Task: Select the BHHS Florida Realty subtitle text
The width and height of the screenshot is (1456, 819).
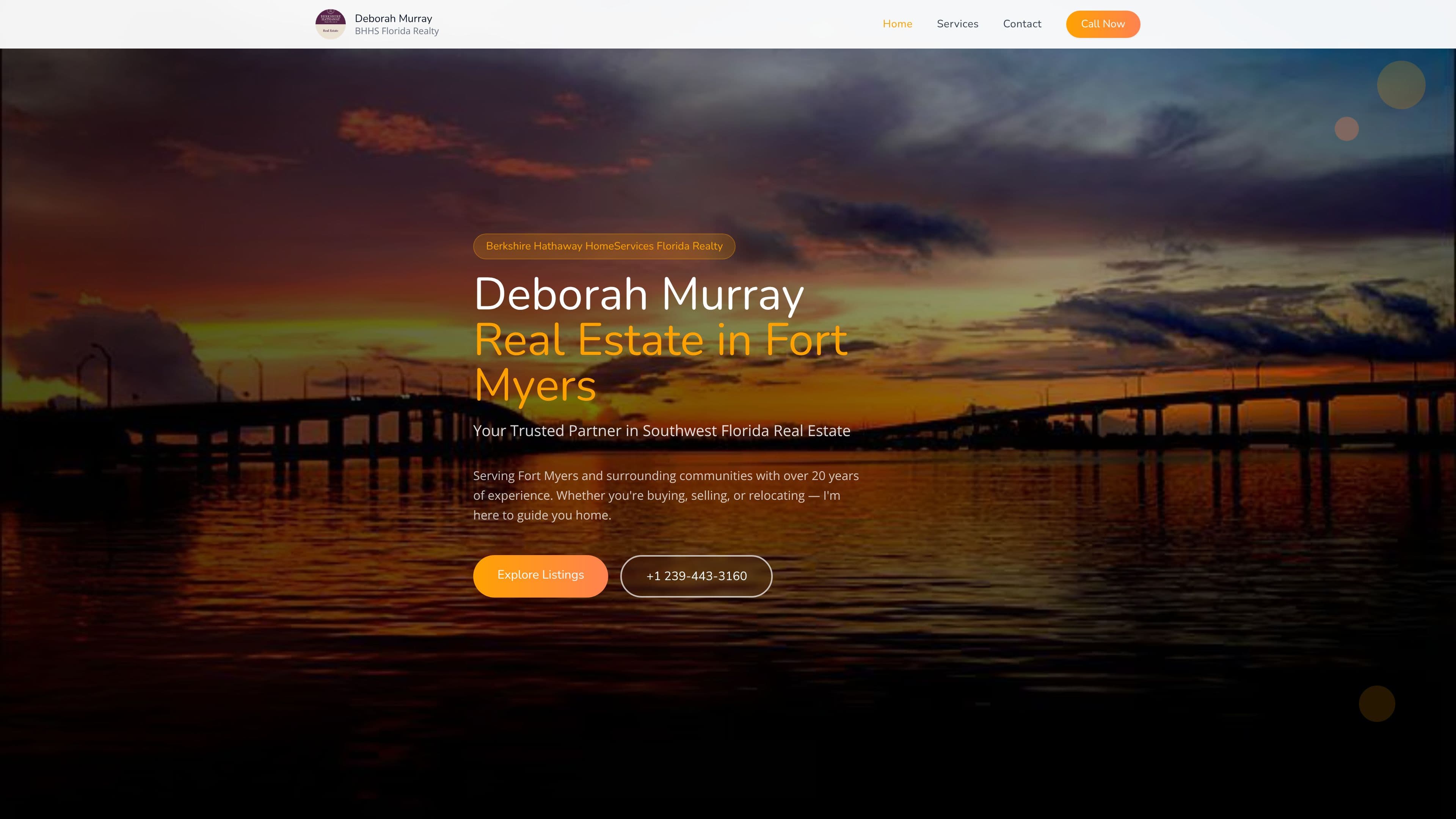Action: 396,31
